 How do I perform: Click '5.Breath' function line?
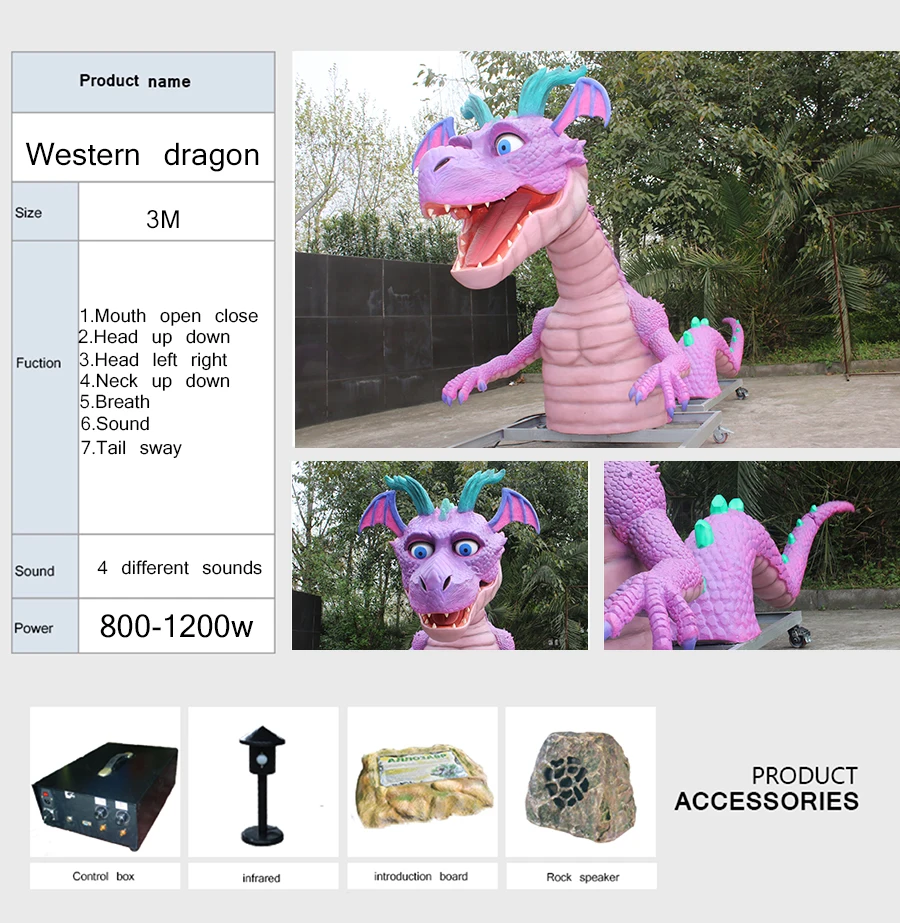[115, 402]
